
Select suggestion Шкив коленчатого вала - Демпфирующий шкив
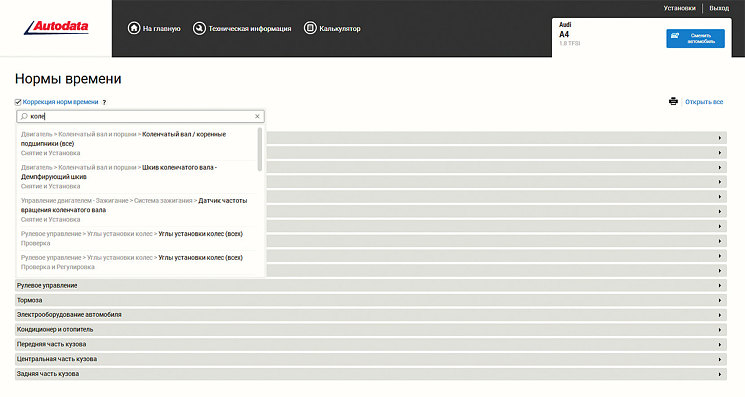[138, 177]
